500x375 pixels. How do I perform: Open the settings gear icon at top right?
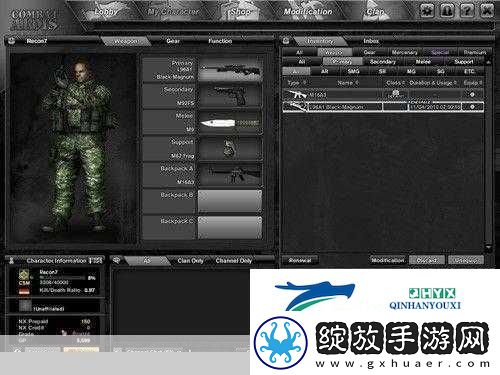pos(427,11)
